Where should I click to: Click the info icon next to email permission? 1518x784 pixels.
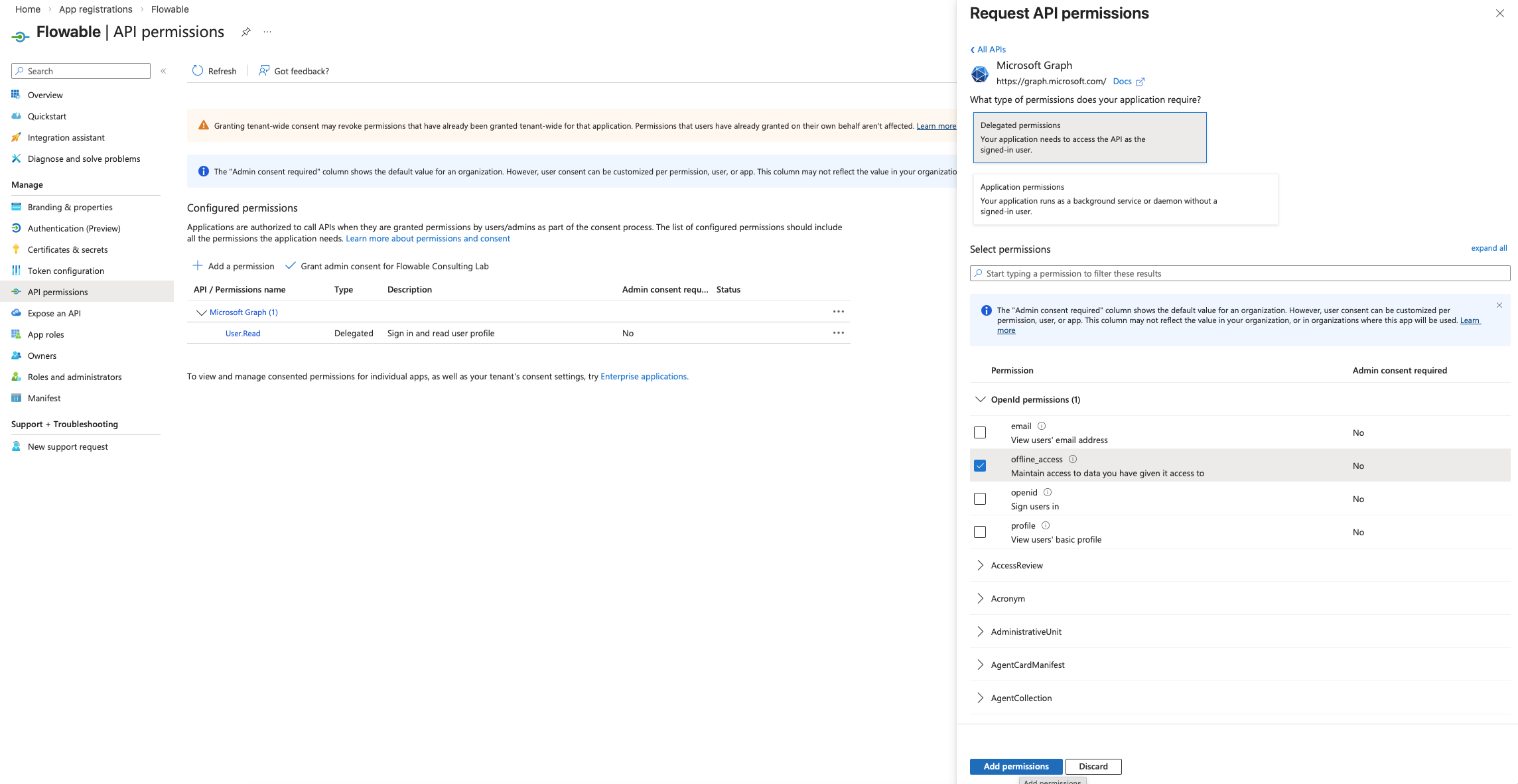(x=1042, y=426)
